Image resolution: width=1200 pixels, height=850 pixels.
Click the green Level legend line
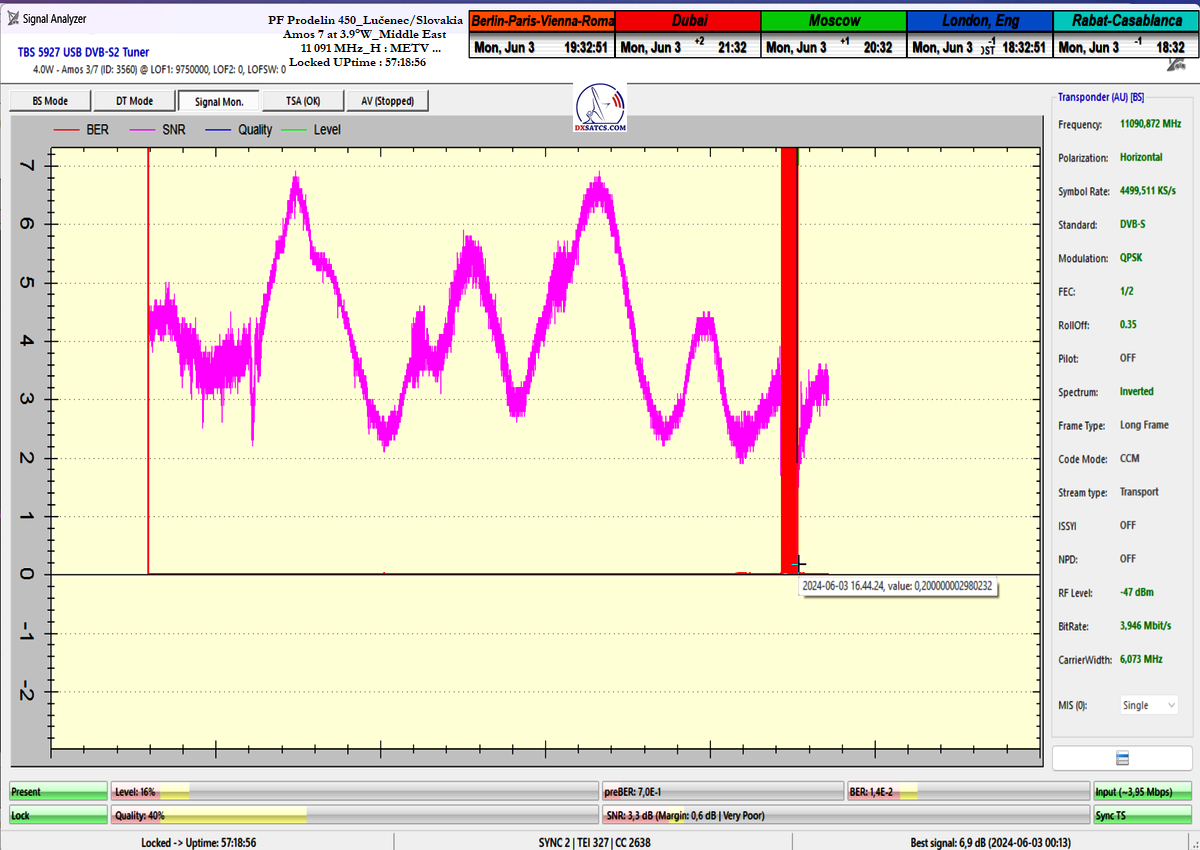click(x=294, y=130)
